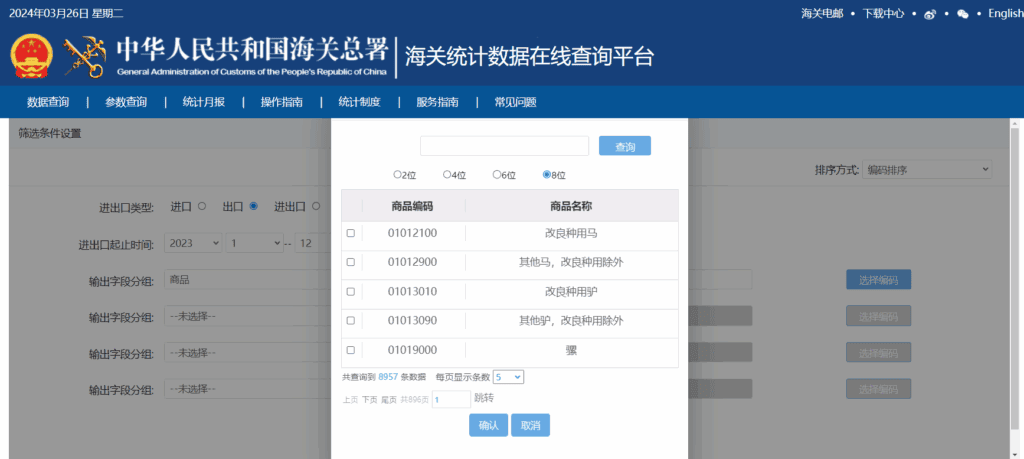Open the 统计月报 menu item
Screen dimensions: 1024x459
pos(203,102)
